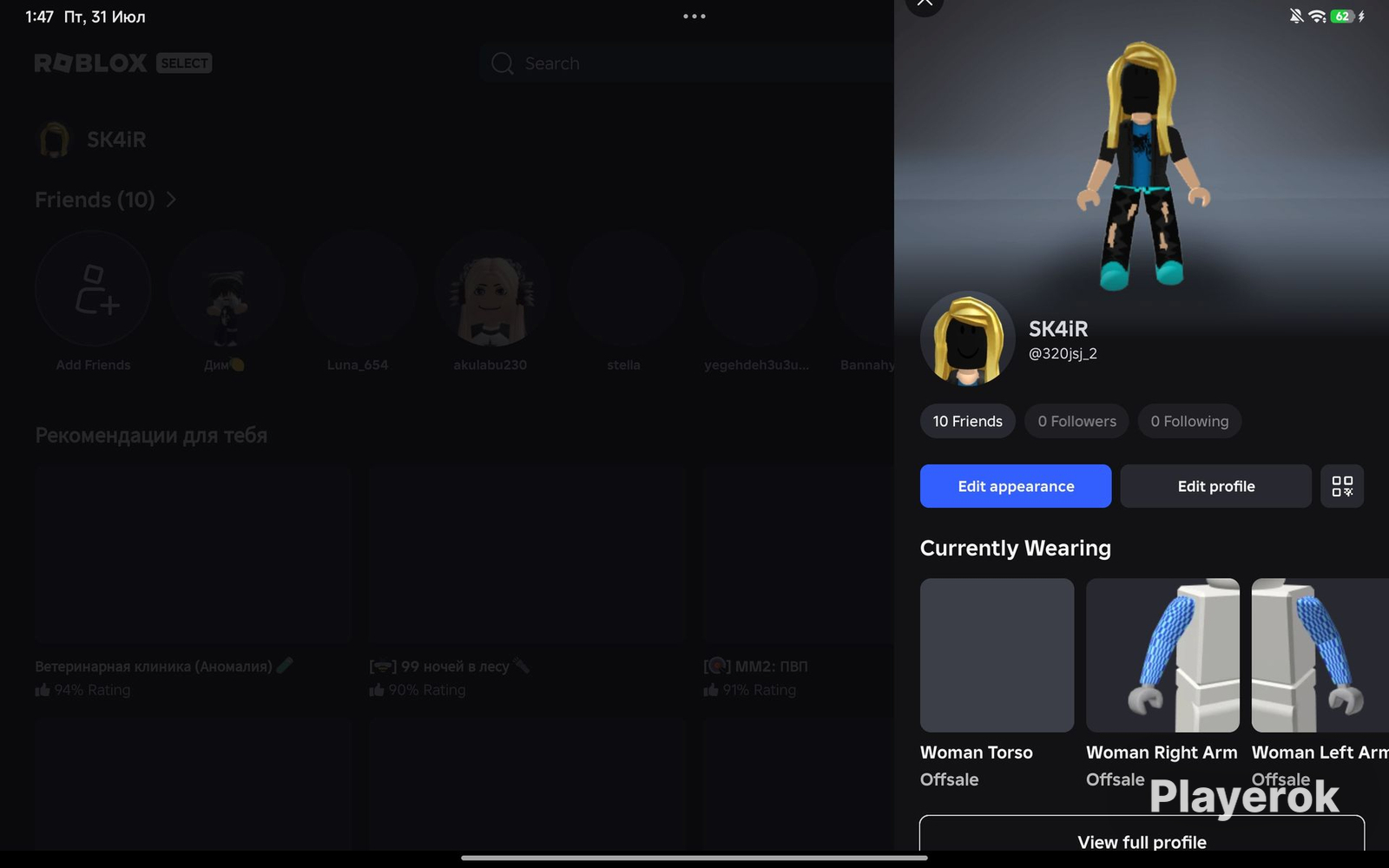The width and height of the screenshot is (1389, 868).
Task: Open the Woman Torso item thumbnail
Action: pyautogui.click(x=997, y=655)
